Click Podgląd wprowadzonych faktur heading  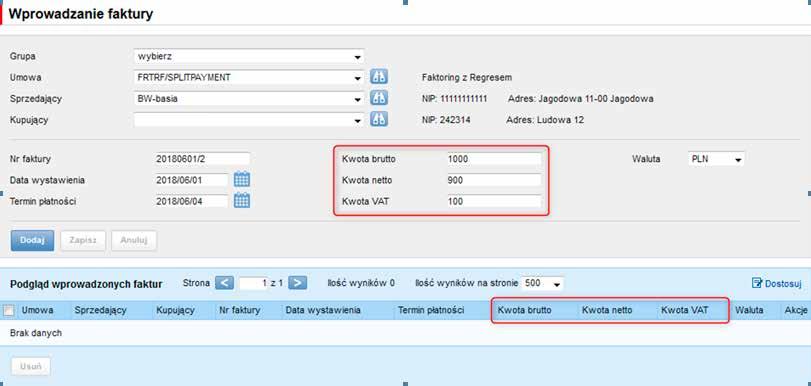click(x=86, y=284)
